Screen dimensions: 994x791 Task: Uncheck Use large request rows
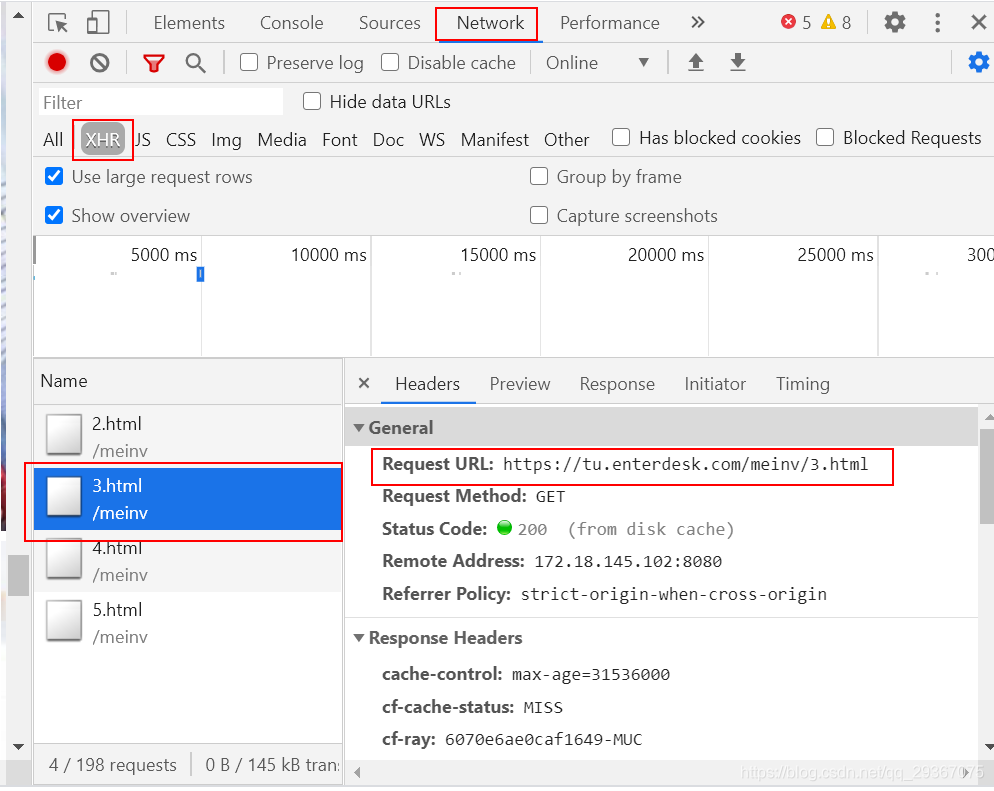click(55, 176)
